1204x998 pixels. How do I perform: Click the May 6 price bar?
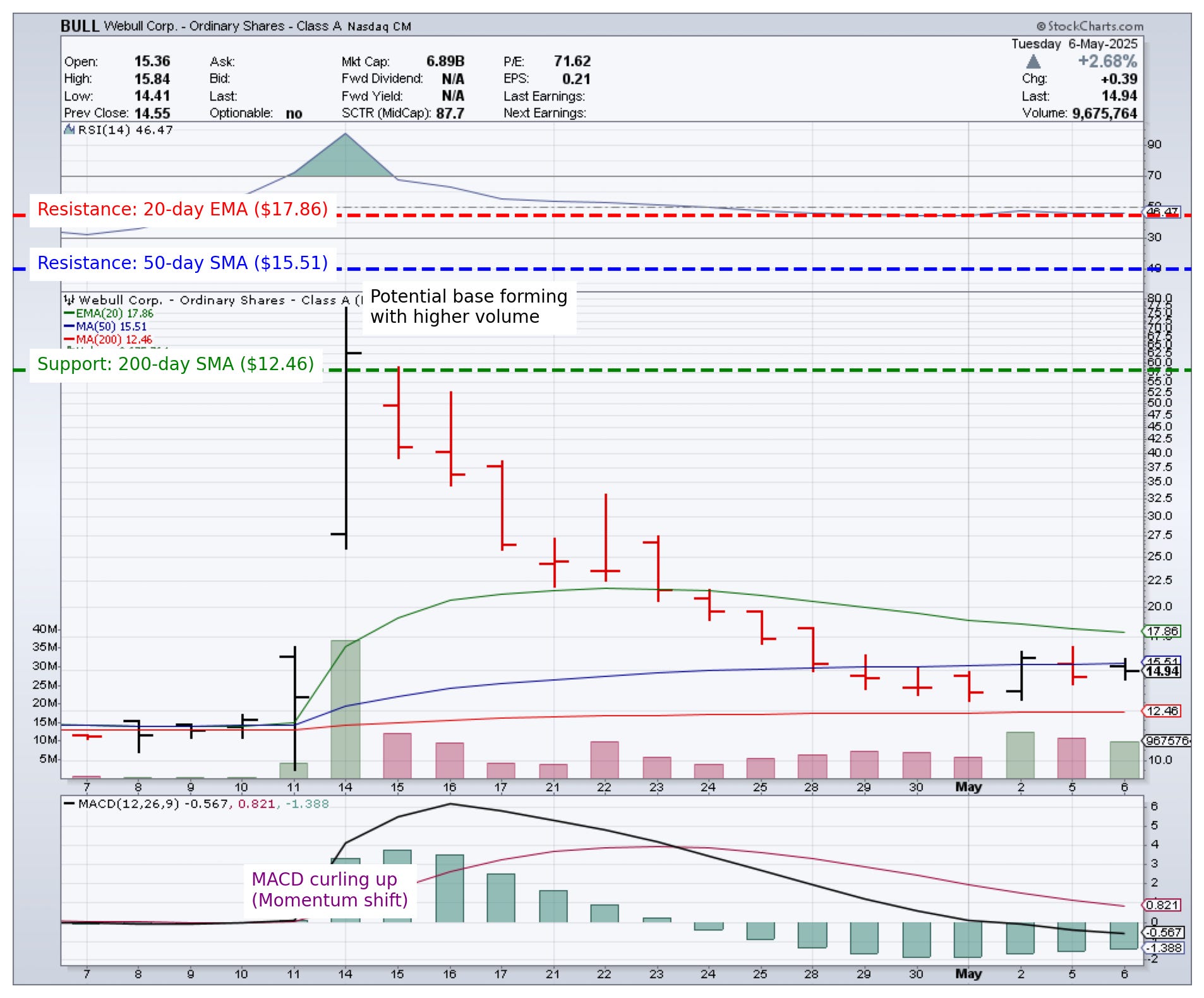click(x=1125, y=669)
